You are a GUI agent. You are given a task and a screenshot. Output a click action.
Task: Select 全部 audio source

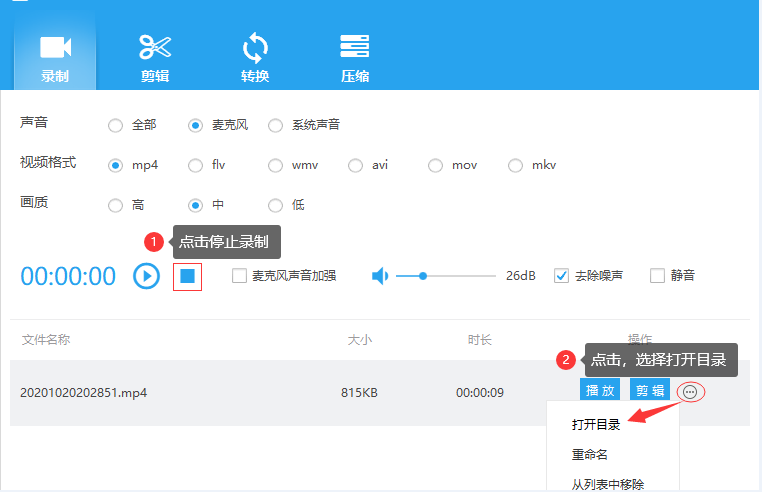[x=116, y=125]
